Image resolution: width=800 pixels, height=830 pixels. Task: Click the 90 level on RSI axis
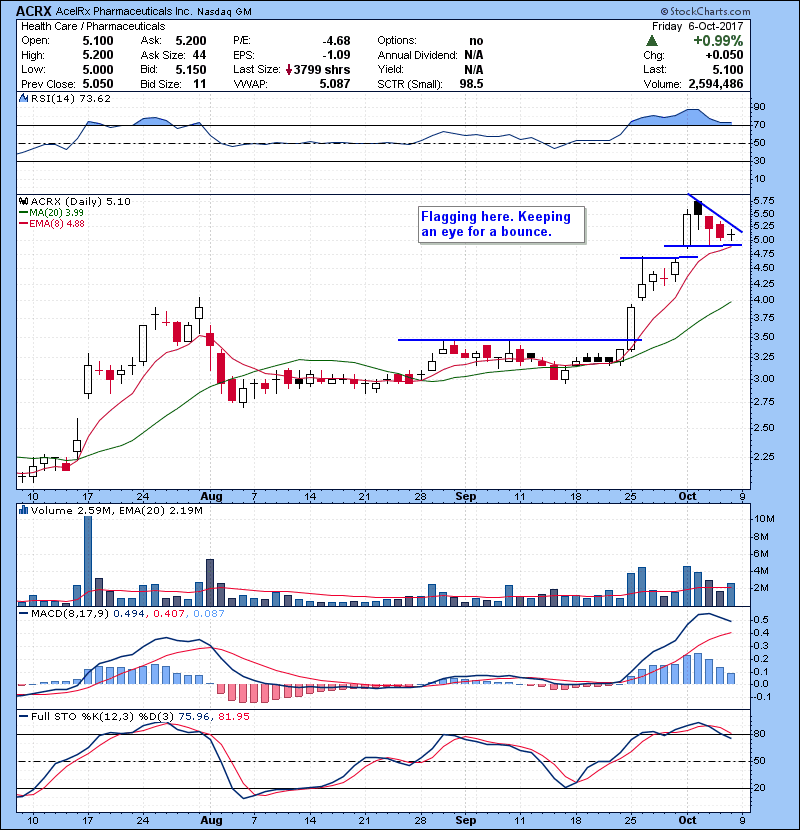[759, 107]
